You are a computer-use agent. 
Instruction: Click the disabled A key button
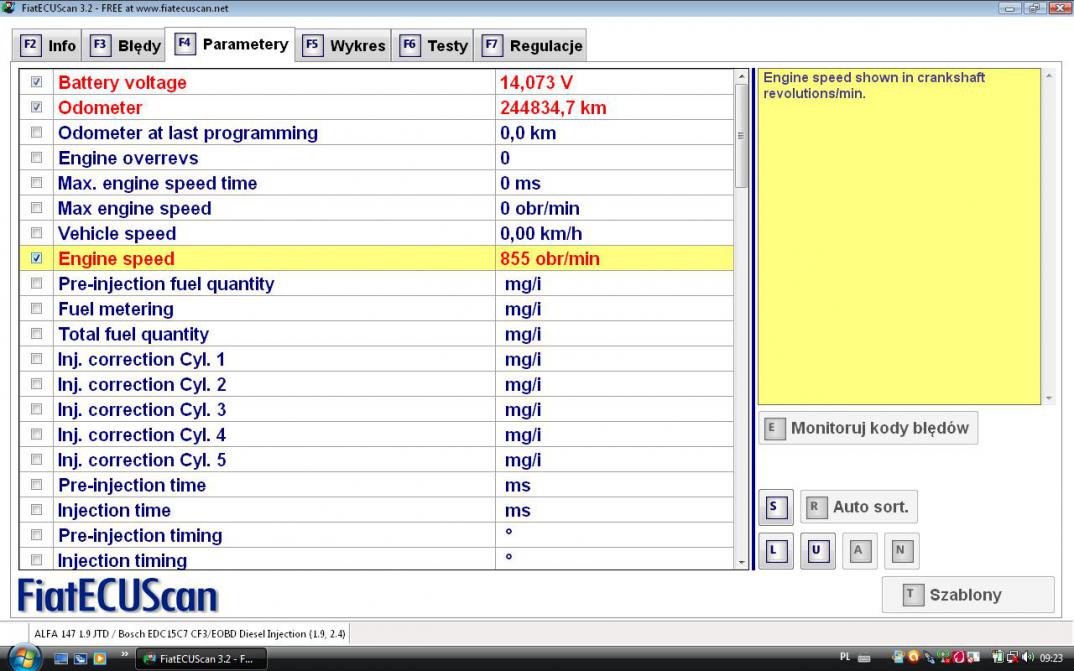[x=860, y=550]
